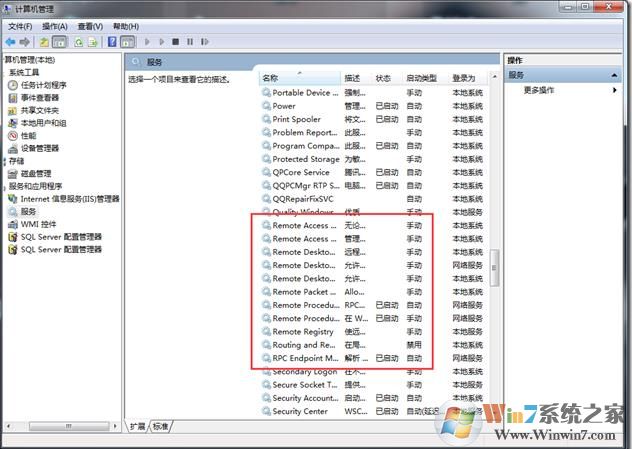Viewport: 632px width, 449px height.
Task: Sort by 登录为 column header
Action: click(468, 78)
